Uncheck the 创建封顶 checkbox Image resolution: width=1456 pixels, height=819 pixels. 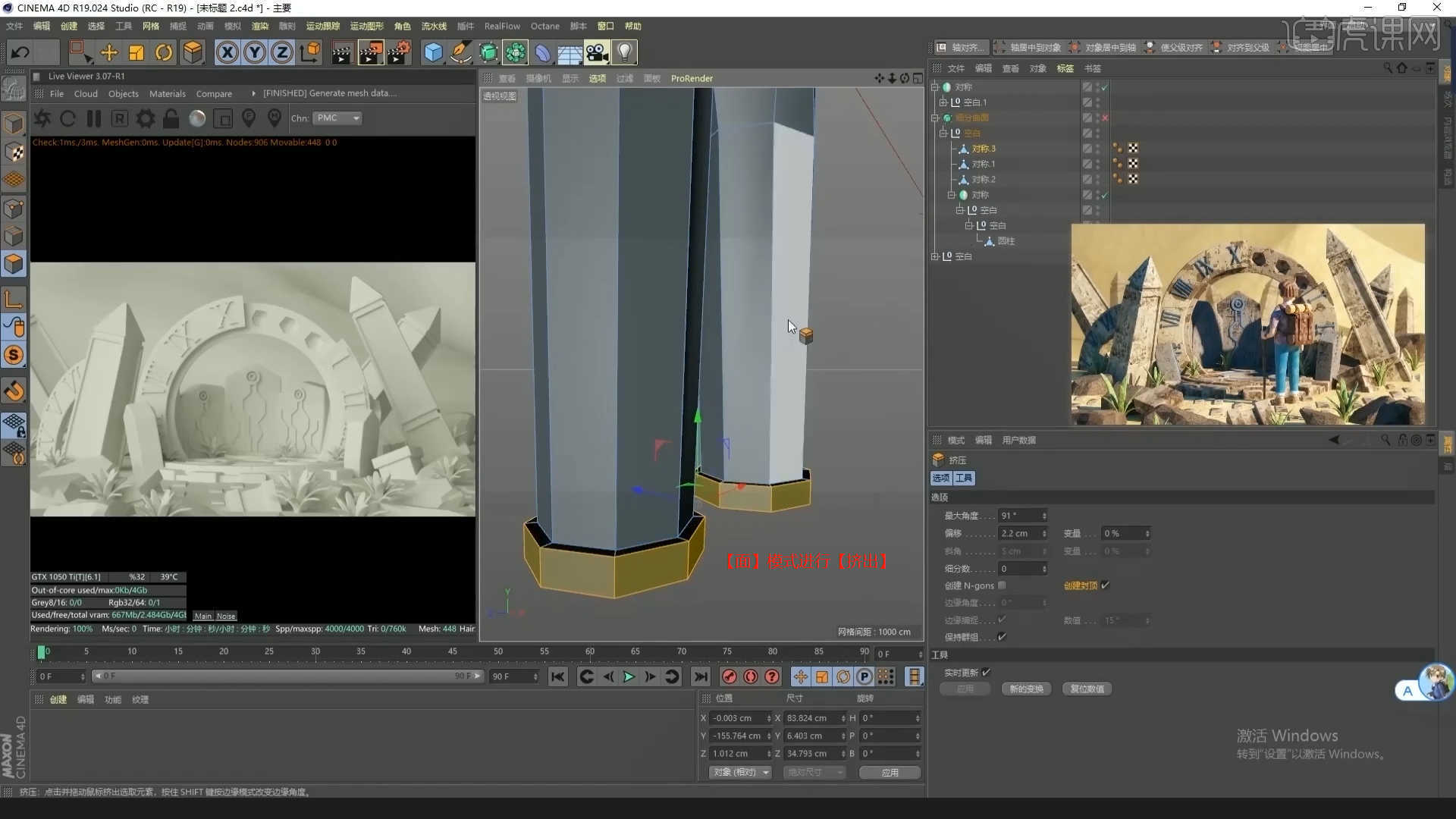tap(1105, 585)
